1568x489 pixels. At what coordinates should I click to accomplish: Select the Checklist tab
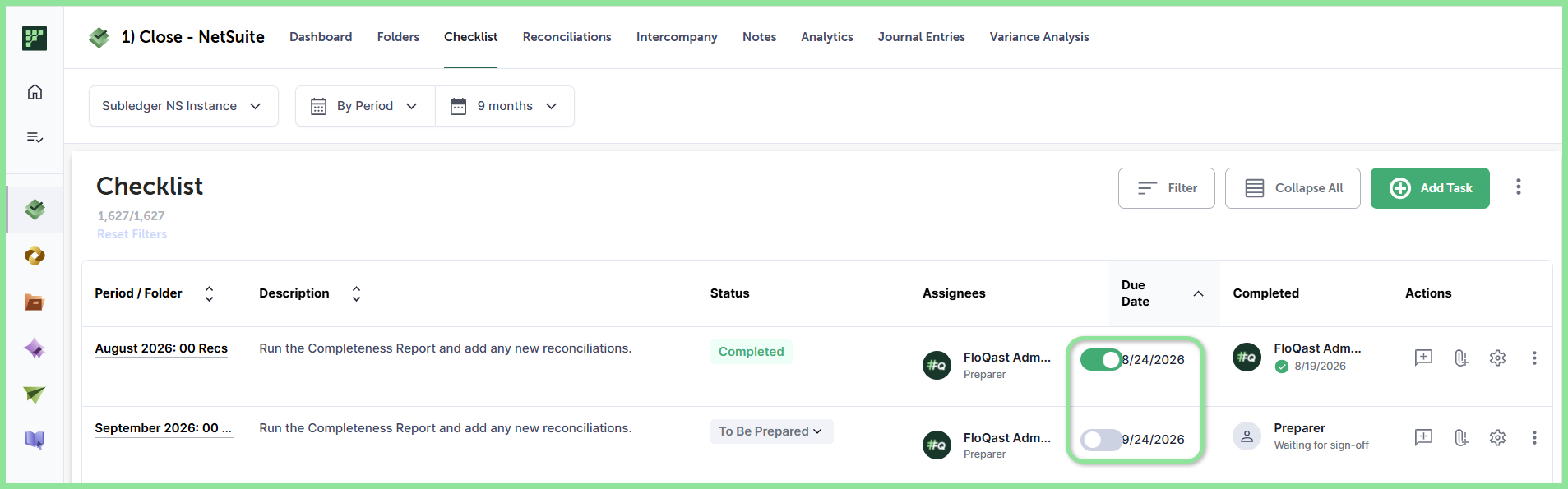coord(470,37)
